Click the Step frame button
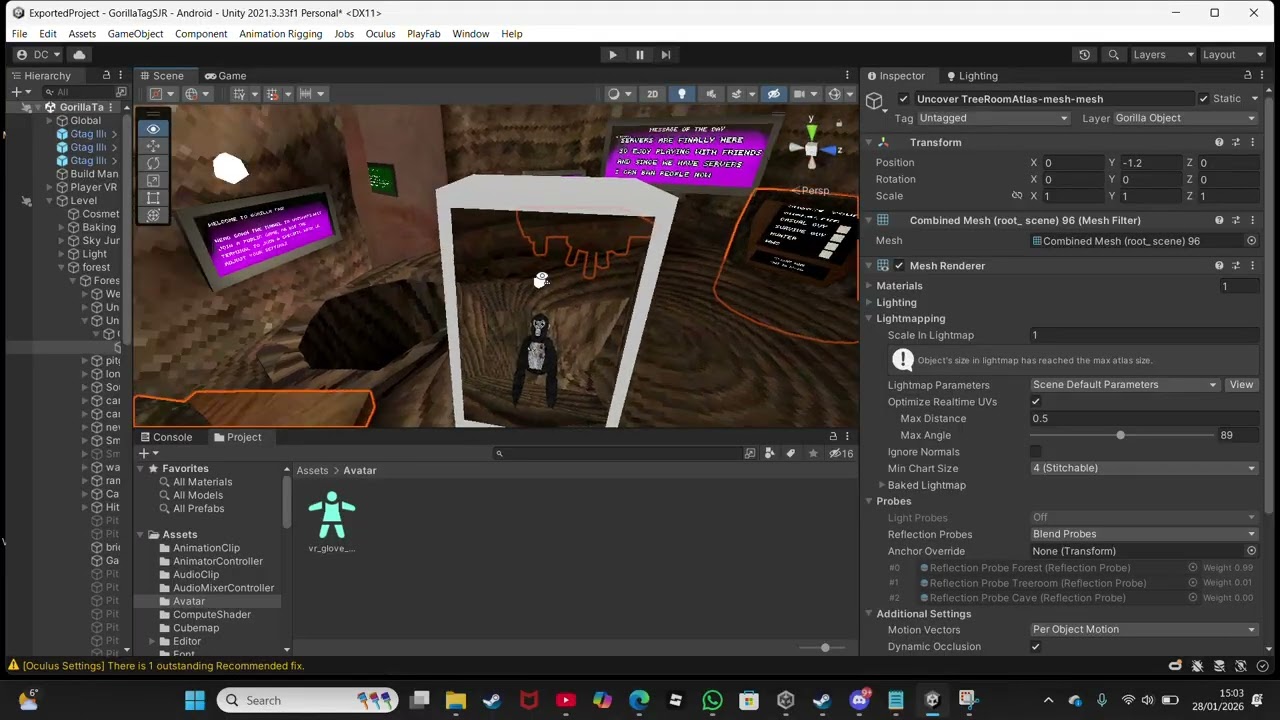 pyautogui.click(x=666, y=54)
